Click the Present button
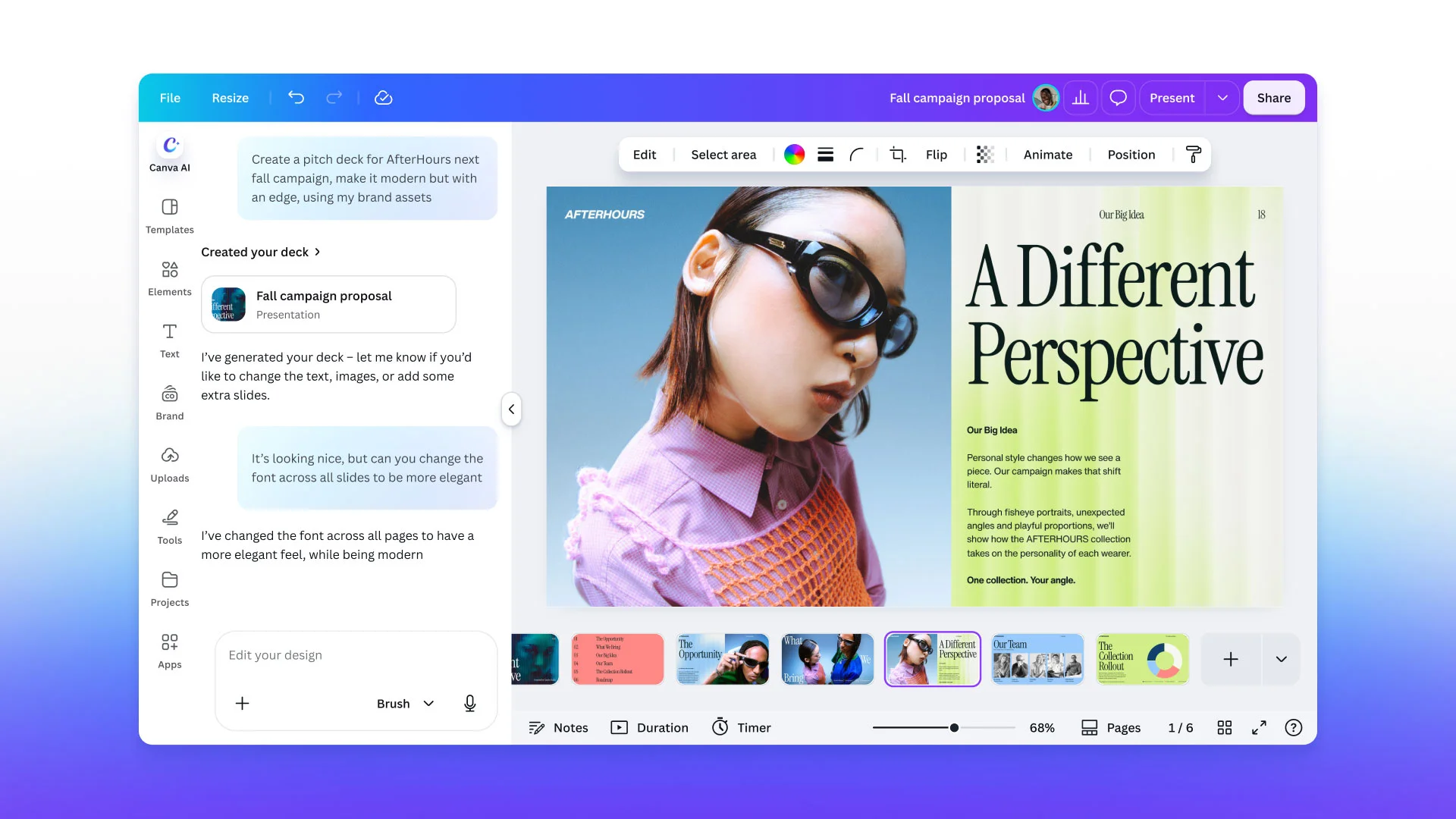1456x819 pixels. [x=1172, y=98]
